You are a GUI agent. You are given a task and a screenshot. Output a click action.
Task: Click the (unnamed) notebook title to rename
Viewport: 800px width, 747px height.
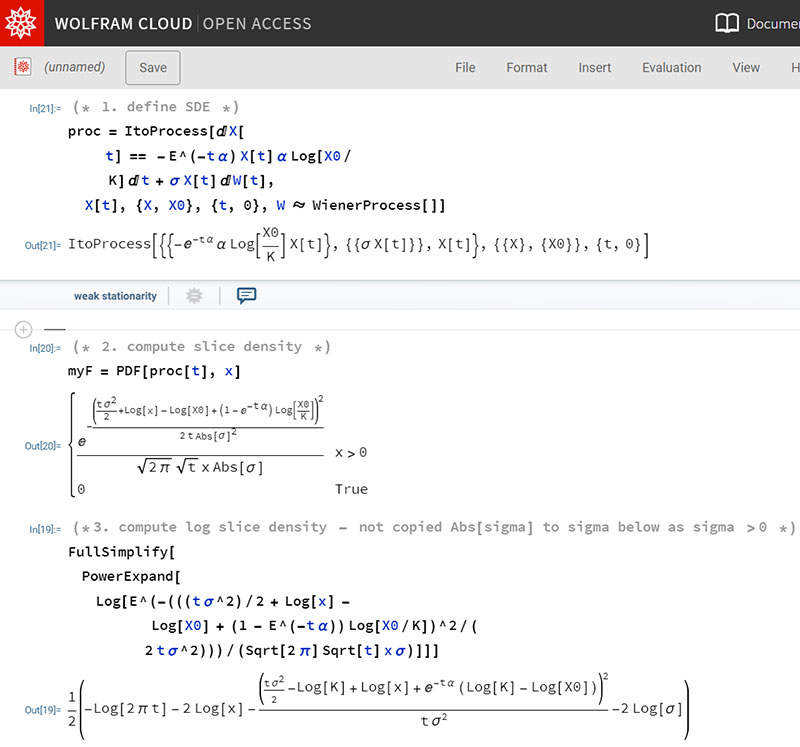point(75,68)
